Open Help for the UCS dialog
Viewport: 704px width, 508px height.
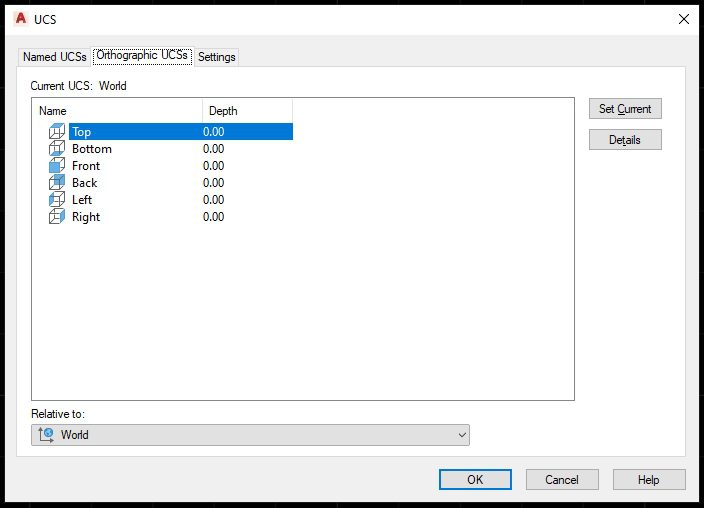(649, 480)
